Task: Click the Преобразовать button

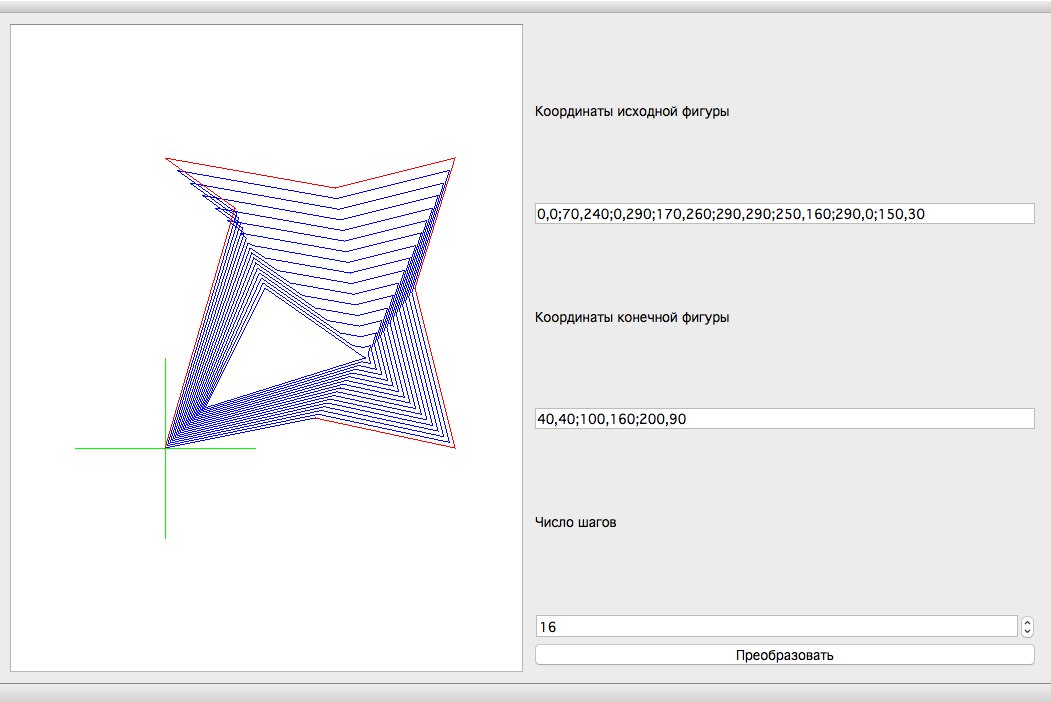Action: (x=784, y=655)
